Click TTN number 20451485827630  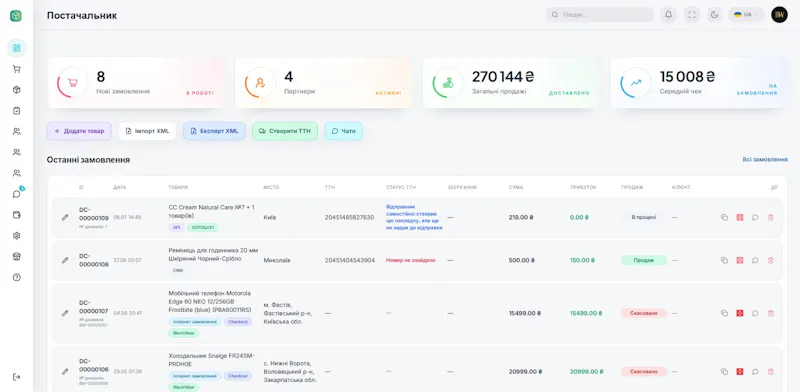click(349, 217)
